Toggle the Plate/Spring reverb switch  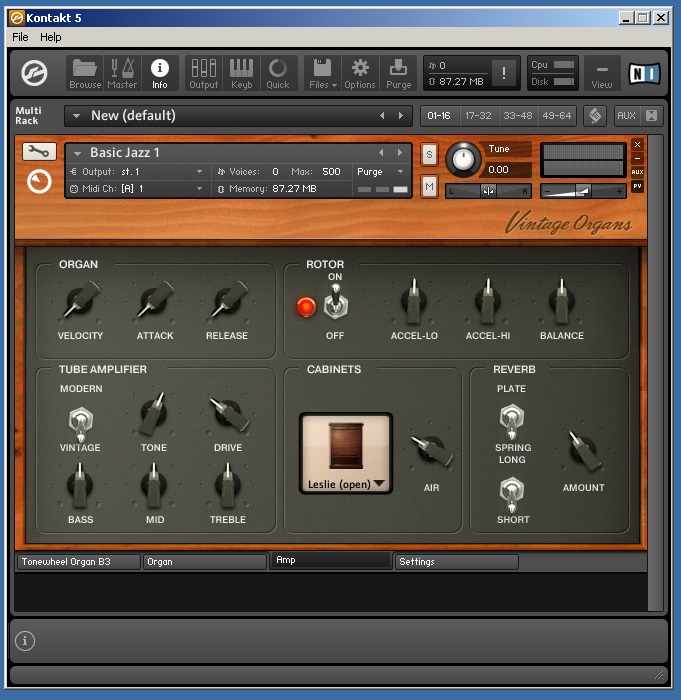click(x=511, y=418)
